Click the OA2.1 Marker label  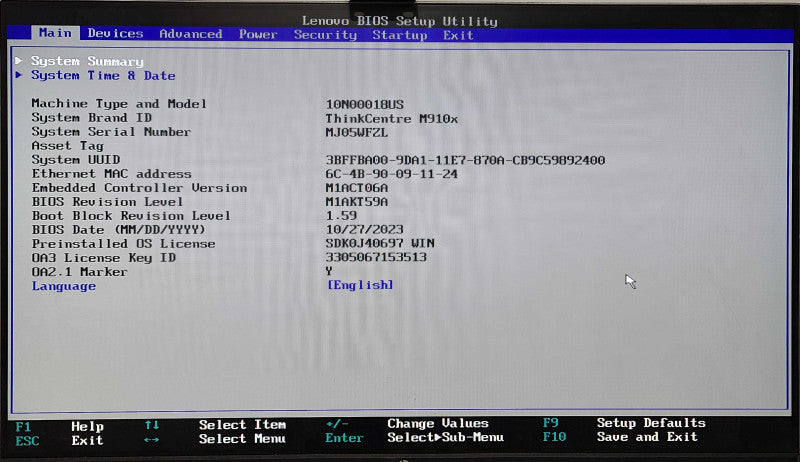coord(80,272)
